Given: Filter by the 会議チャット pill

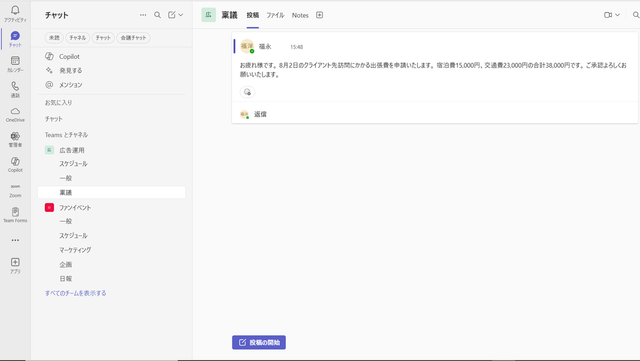Looking at the screenshot, I should [x=133, y=38].
